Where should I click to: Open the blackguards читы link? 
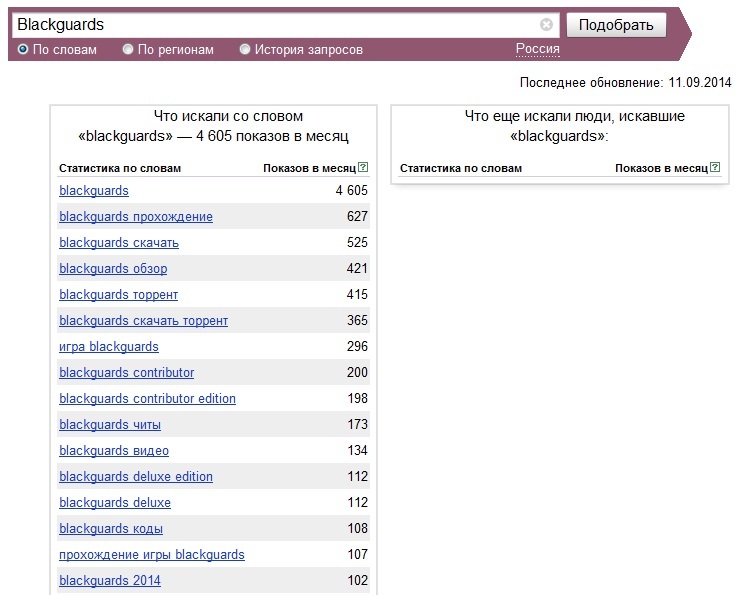pos(110,425)
